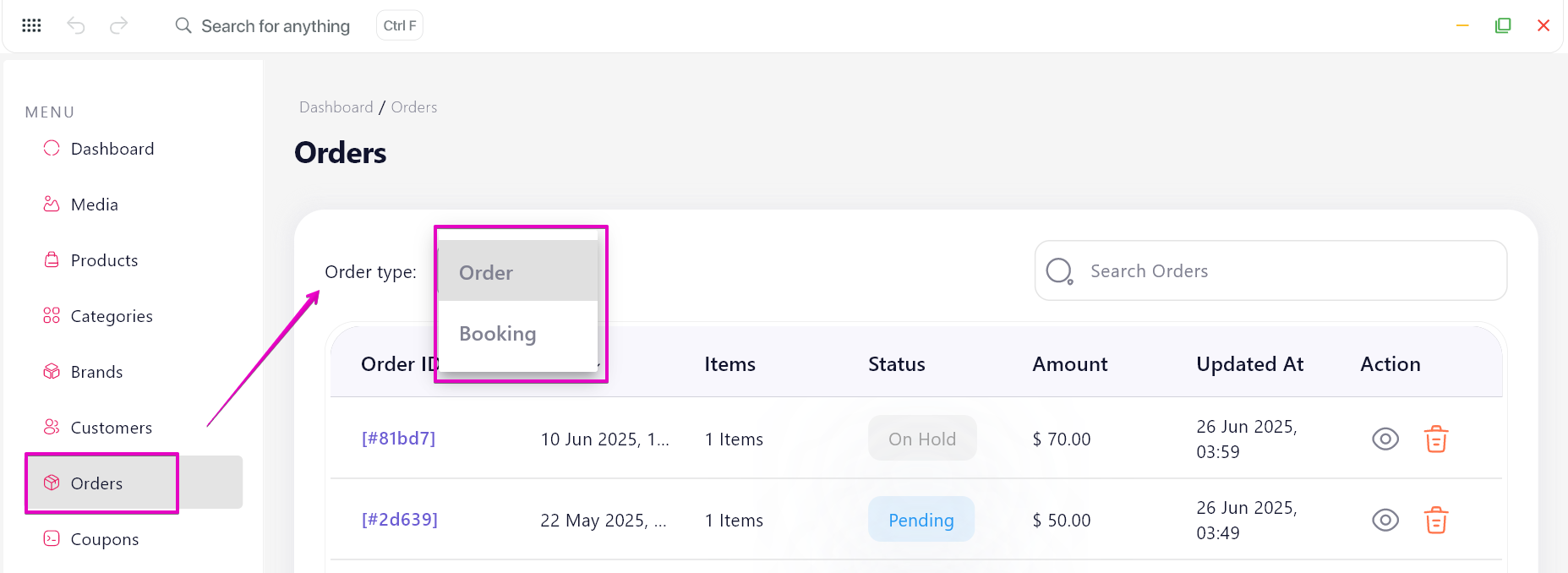Focus the Search Orders input field
The width and height of the screenshot is (1568, 573).
1270,270
